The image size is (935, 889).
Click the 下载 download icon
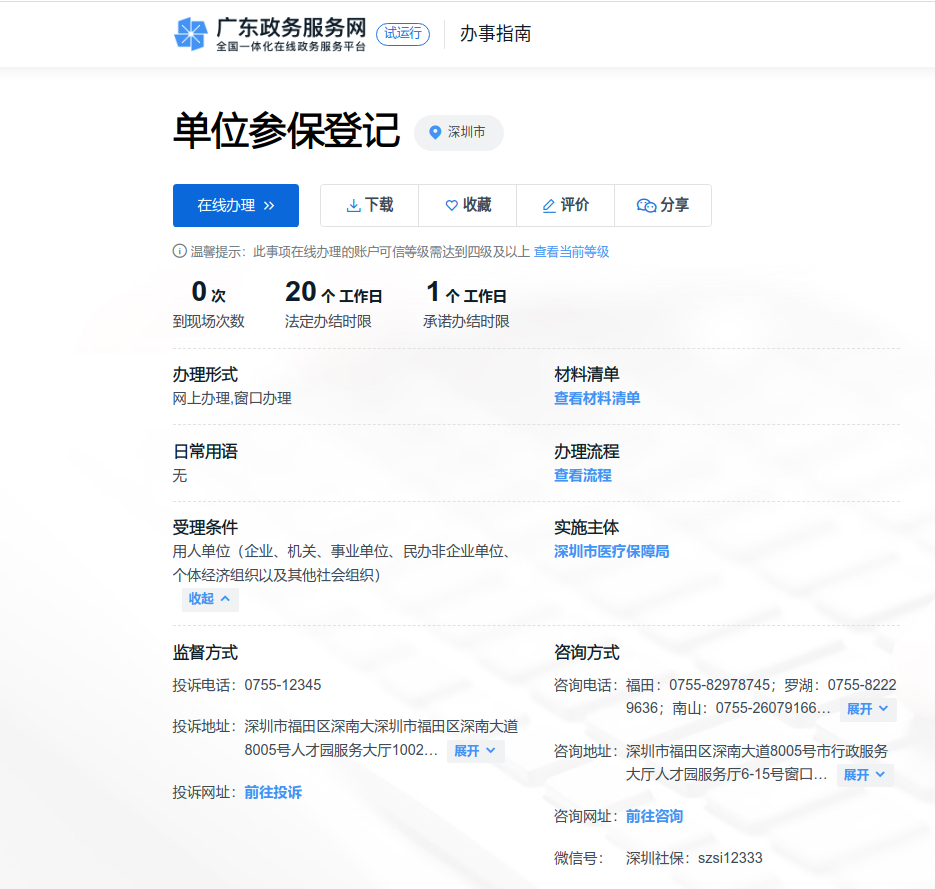point(354,205)
